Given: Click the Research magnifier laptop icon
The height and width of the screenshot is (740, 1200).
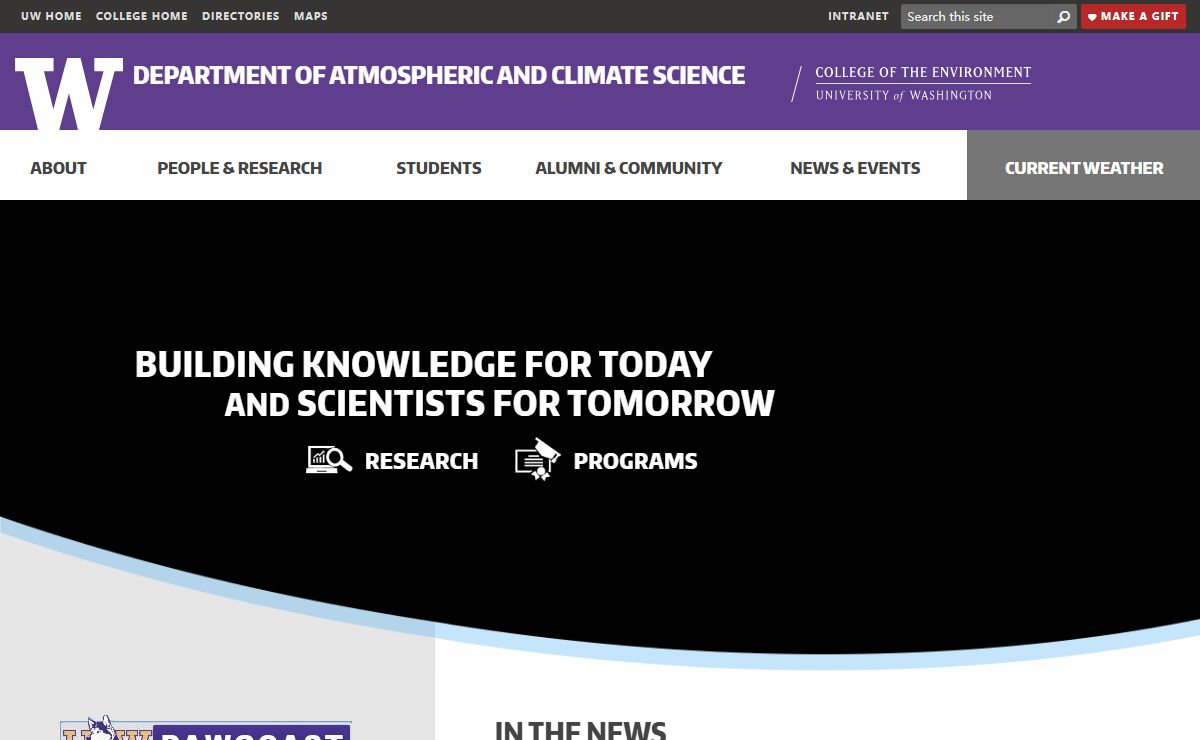Looking at the screenshot, I should [329, 460].
